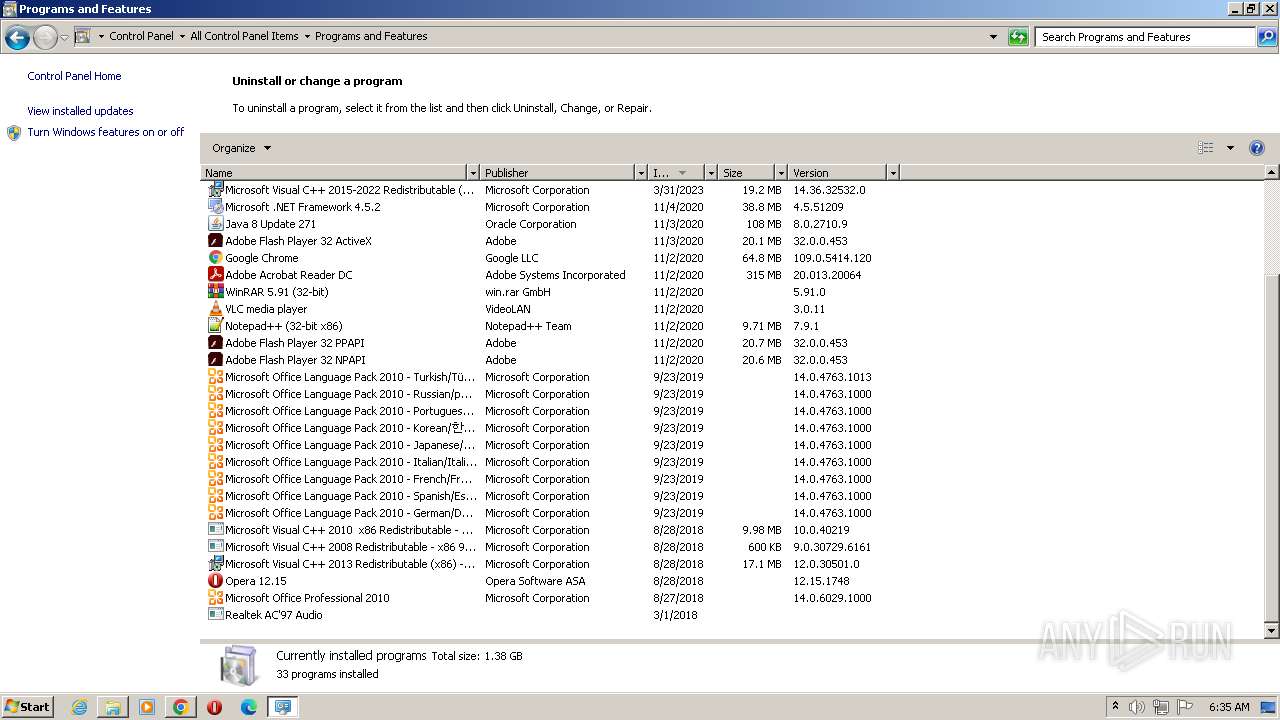Sort by the Version column header
The image size is (1280, 720).
(838, 173)
